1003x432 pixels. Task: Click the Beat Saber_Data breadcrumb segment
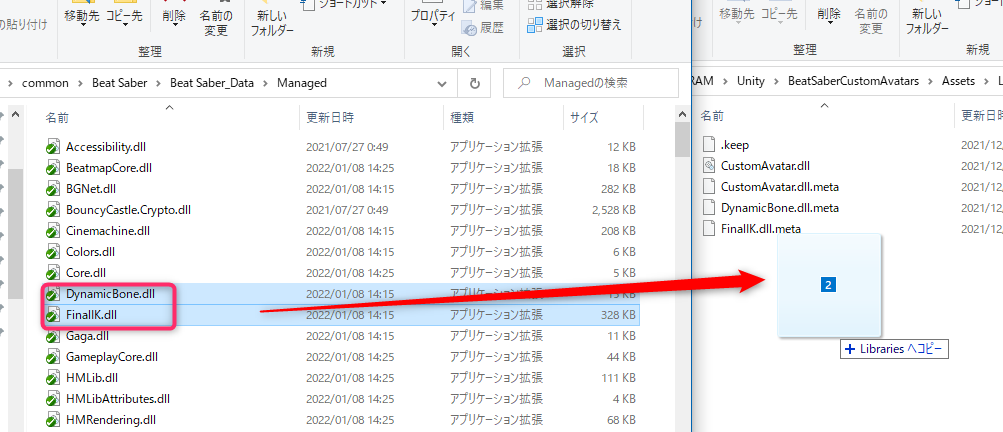(x=212, y=83)
